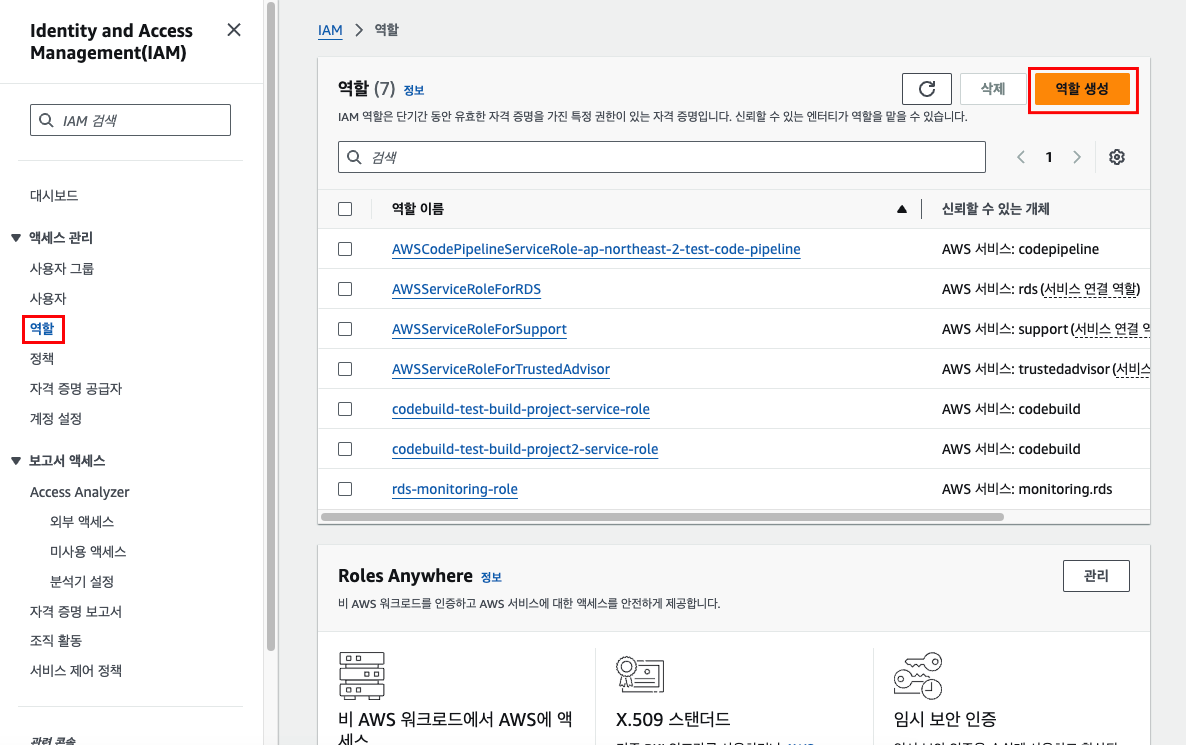
Task: Open AWSServiceRoleForTrustedAdvisor role
Action: [501, 369]
